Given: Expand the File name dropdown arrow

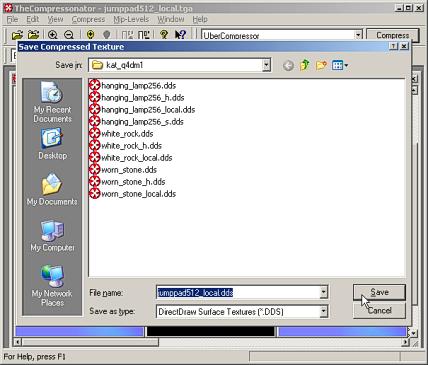Looking at the screenshot, I should point(323,293).
